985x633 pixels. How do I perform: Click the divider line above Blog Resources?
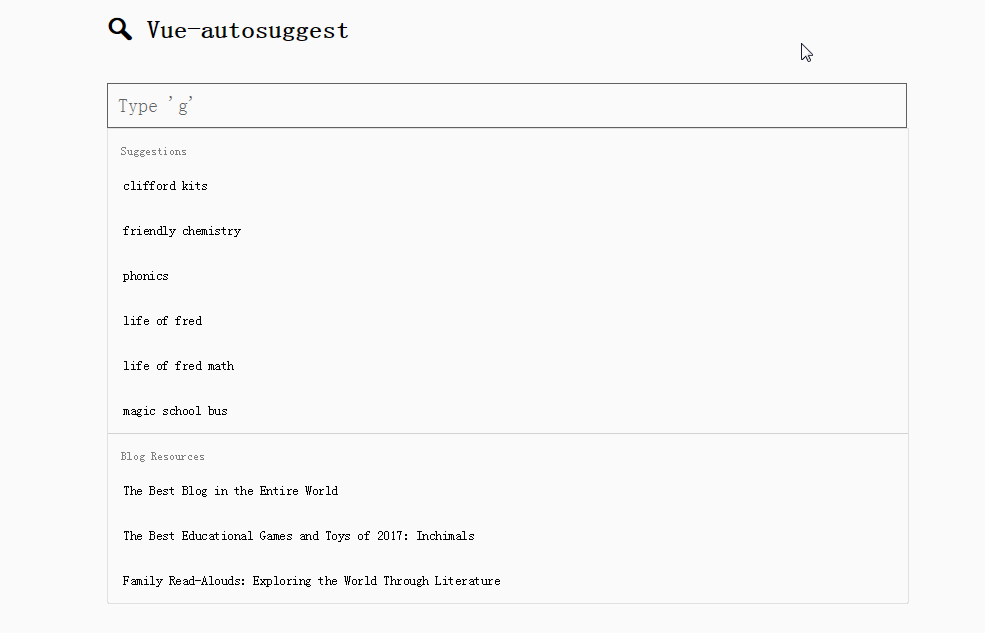click(x=507, y=433)
